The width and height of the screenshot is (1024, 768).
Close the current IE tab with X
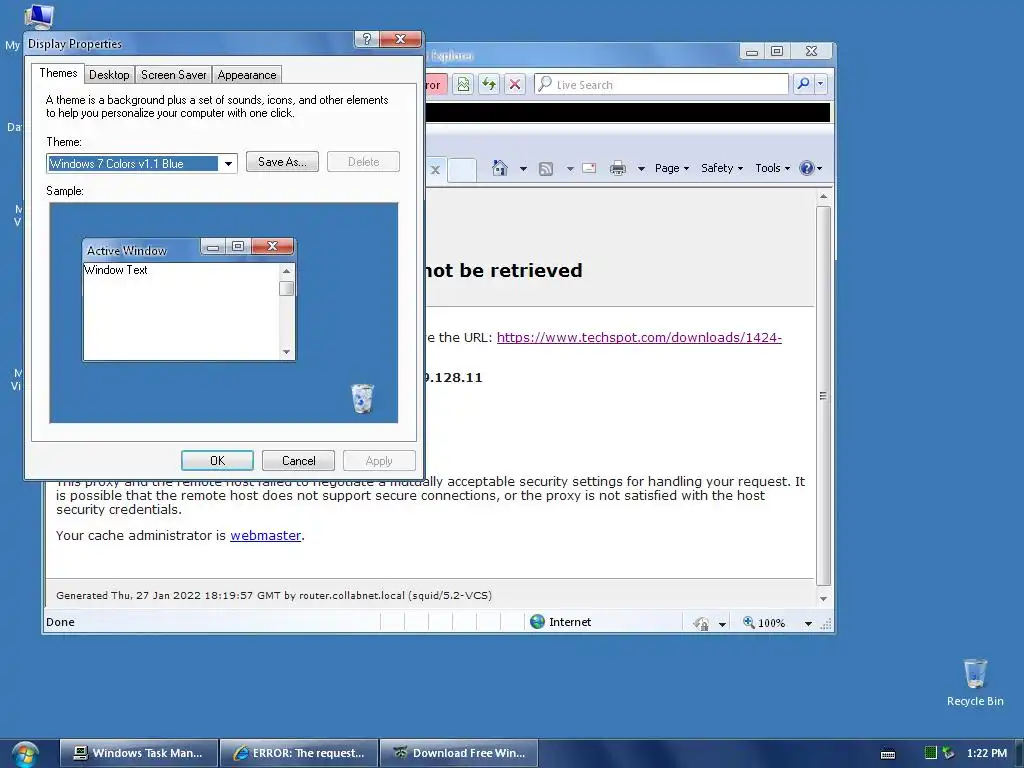435,170
